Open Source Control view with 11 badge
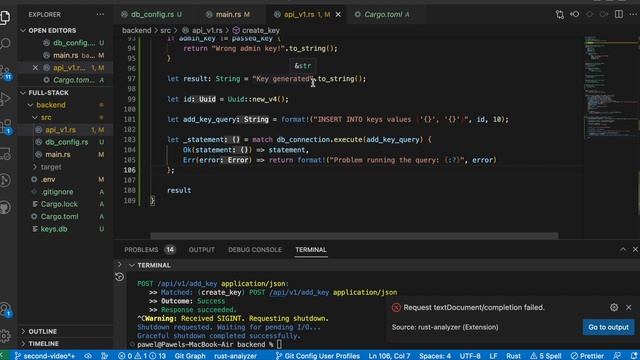The width and height of the screenshot is (640, 360). 6,72
